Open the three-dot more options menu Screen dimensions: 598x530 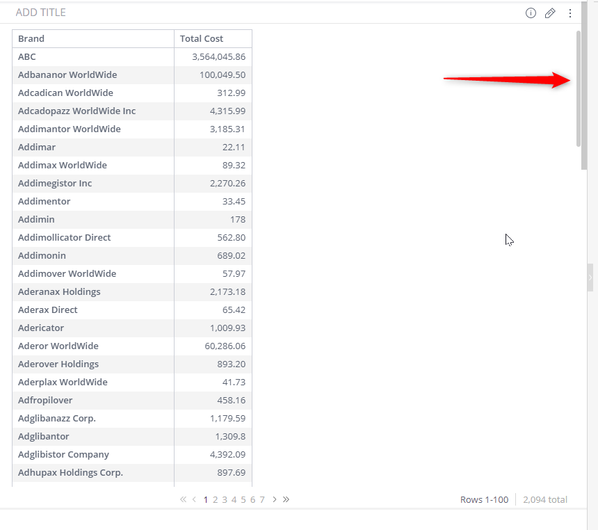570,13
